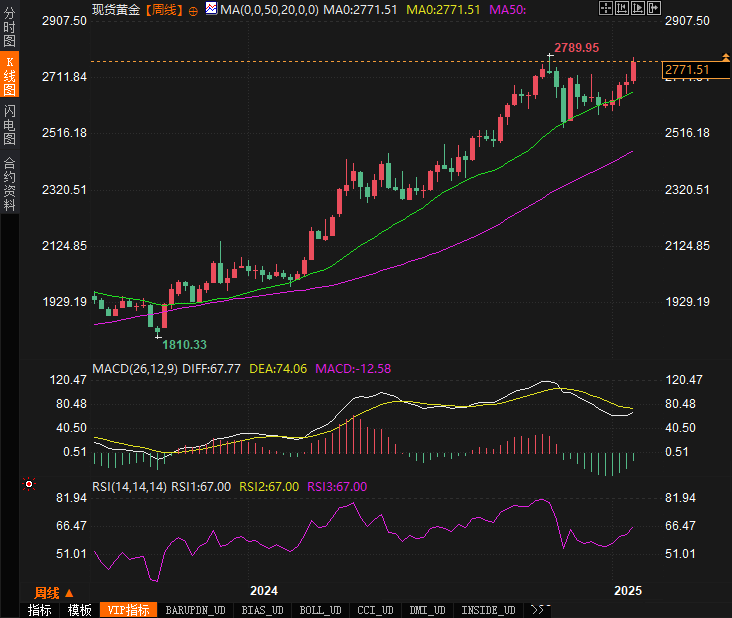Viewport: 732px width, 618px height.
Task: Click the 【周线】 period label in header
Action: tap(164, 9)
